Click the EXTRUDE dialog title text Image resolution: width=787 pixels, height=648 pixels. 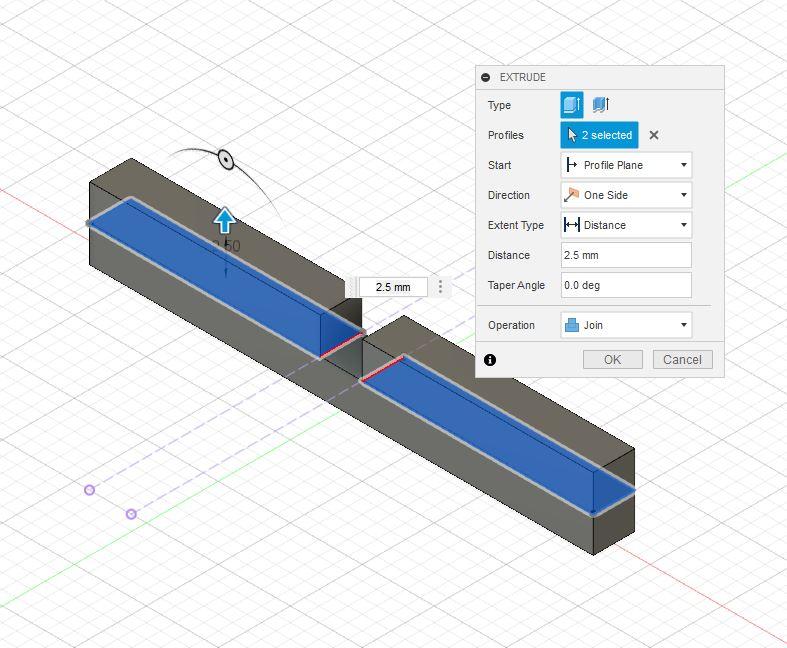click(522, 77)
